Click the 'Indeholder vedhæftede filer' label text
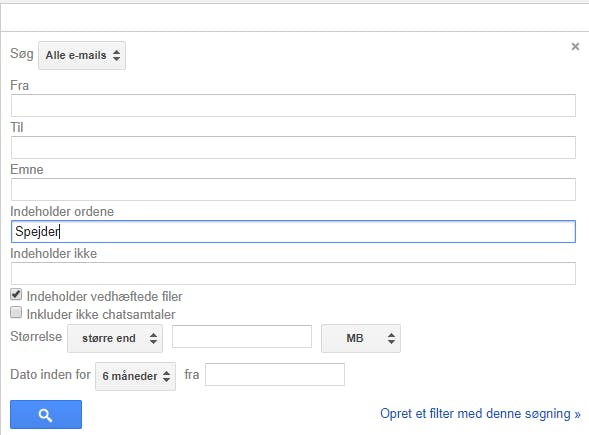Image resolution: width=589 pixels, height=435 pixels. pyautogui.click(x=104, y=296)
